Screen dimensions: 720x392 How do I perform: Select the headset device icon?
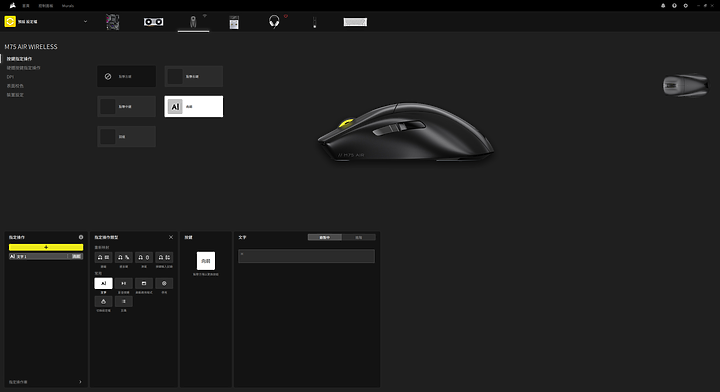coord(274,22)
